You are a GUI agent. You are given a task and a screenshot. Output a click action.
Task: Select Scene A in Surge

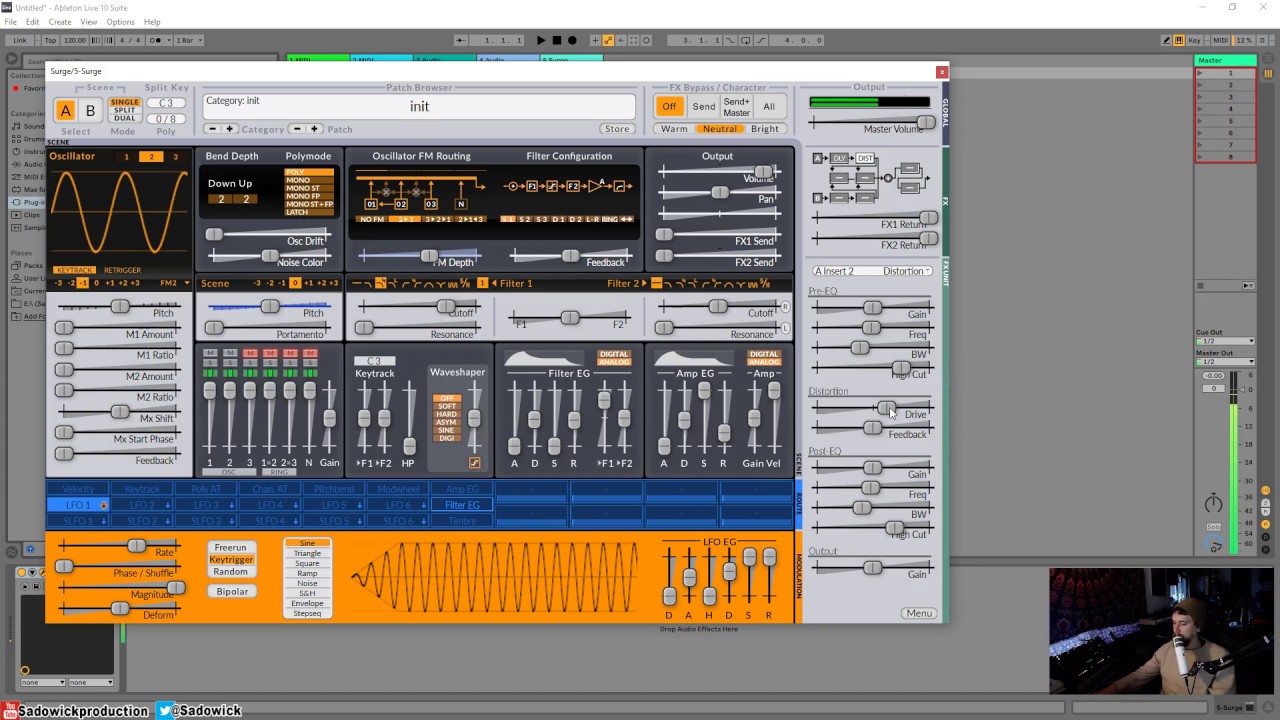click(65, 111)
